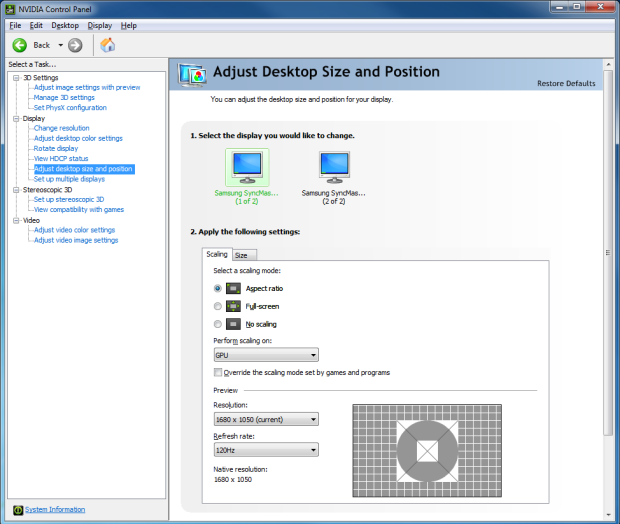Open Change resolution task
Screen dimensions: 620x524
61,128
